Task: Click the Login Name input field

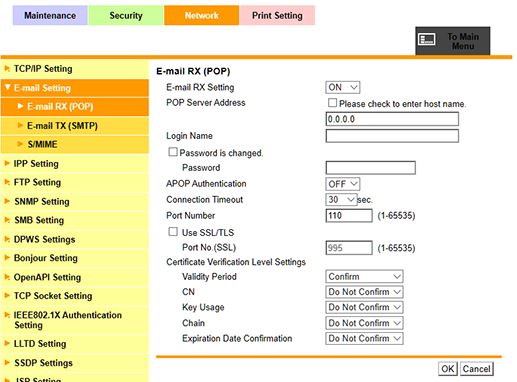Action: pos(392,136)
